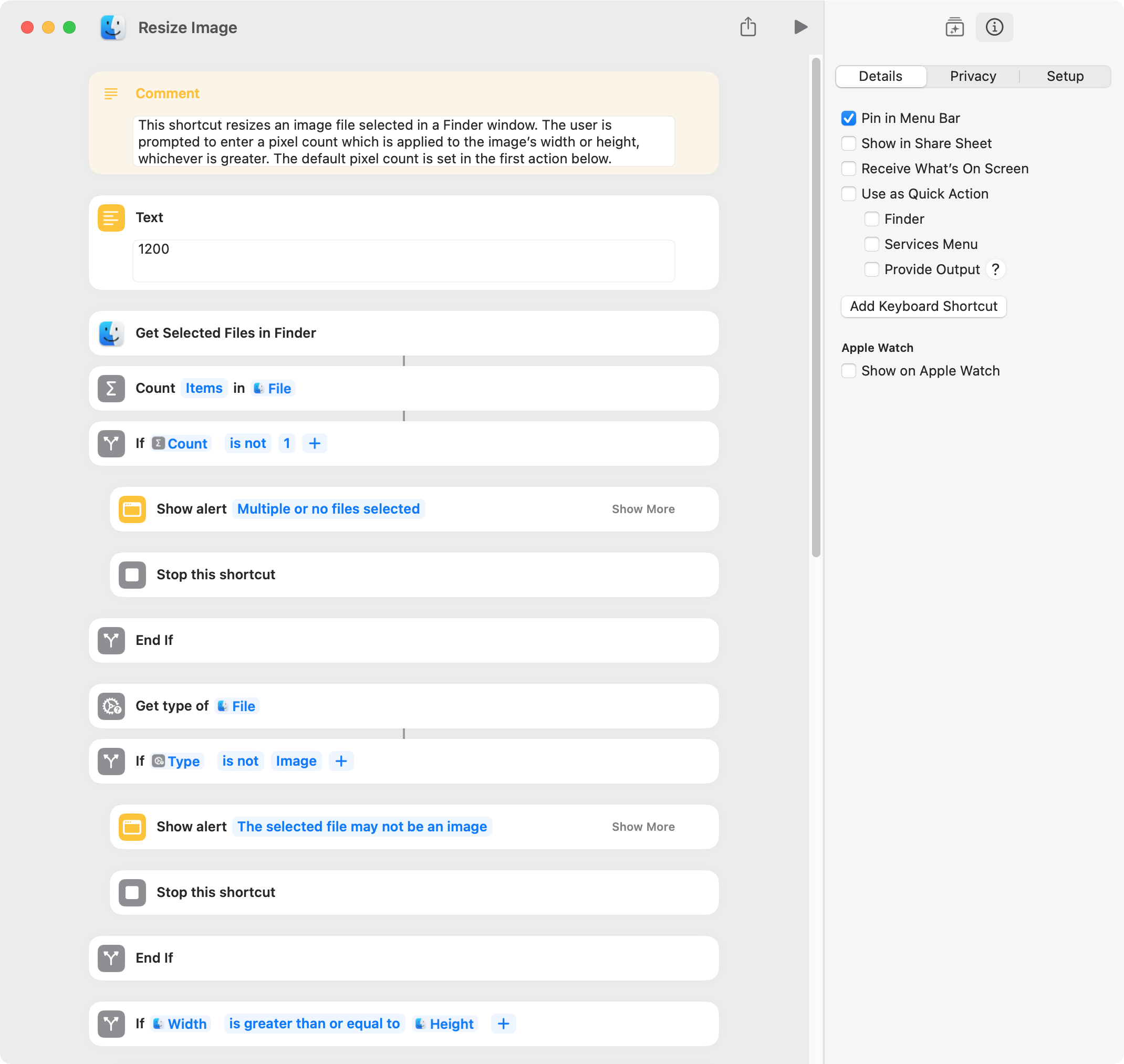1124x1064 pixels.
Task: Change the File variable in Count action
Action: [x=273, y=389]
